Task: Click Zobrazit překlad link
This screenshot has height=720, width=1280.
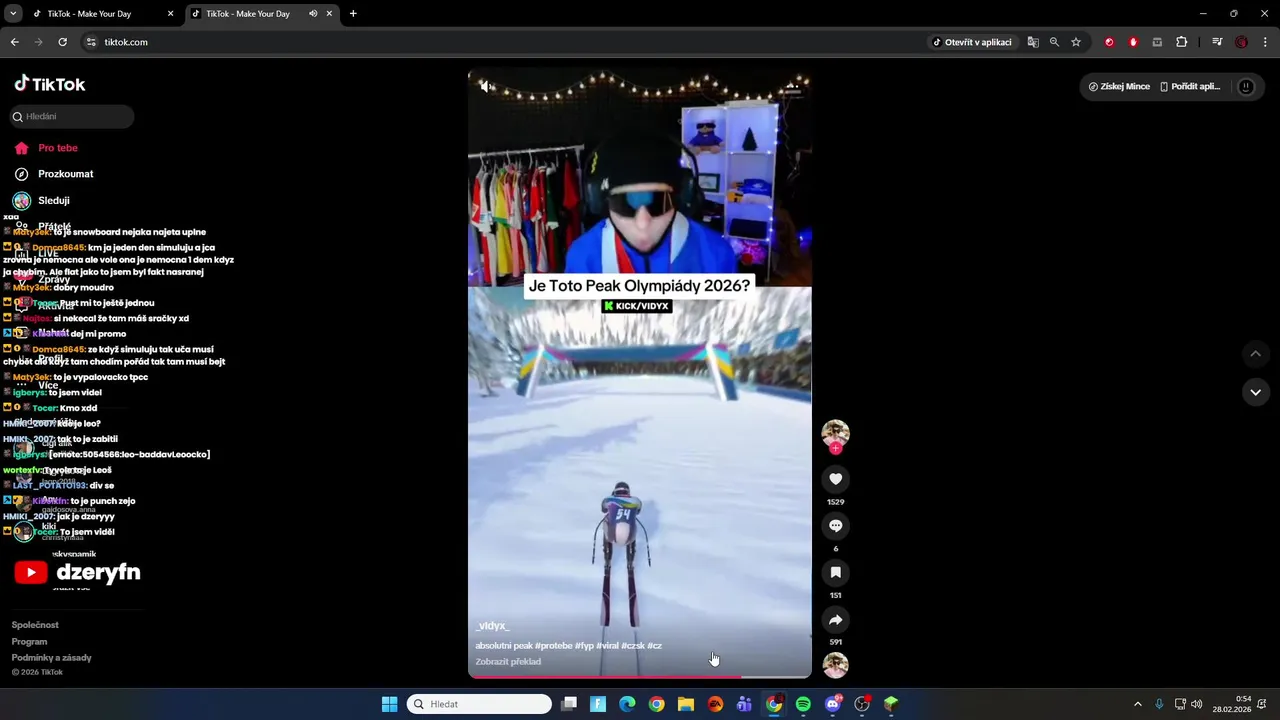Action: click(x=508, y=662)
